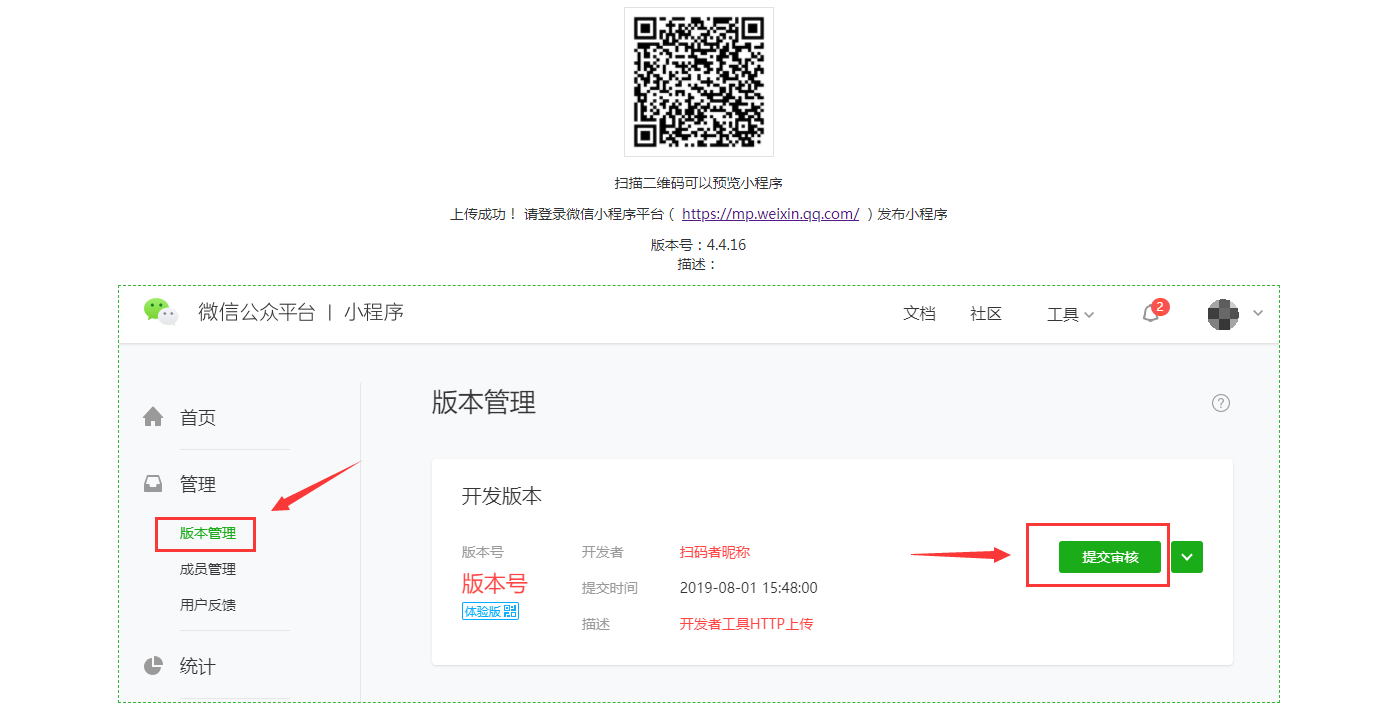Go to 首页 in the sidebar
Screen dimensions: 1387x721
point(198,418)
